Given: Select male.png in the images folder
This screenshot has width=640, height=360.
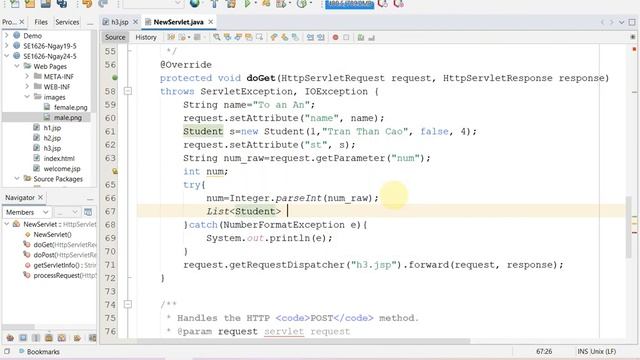Looking at the screenshot, I should click(x=68, y=118).
